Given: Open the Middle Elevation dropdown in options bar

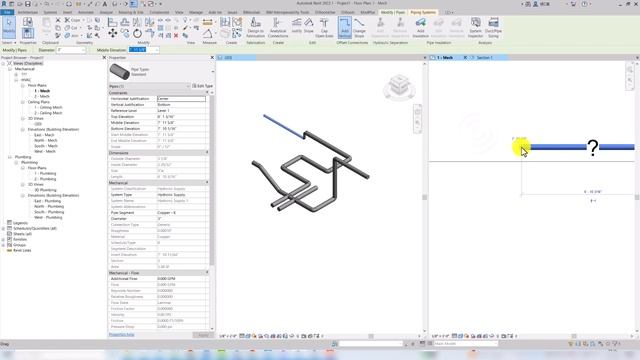Looking at the screenshot, I should point(156,50).
